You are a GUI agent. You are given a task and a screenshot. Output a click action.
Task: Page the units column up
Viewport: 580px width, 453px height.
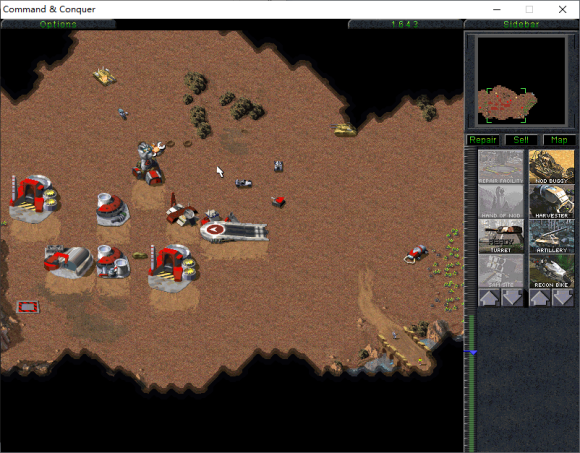pyautogui.click(x=540, y=298)
